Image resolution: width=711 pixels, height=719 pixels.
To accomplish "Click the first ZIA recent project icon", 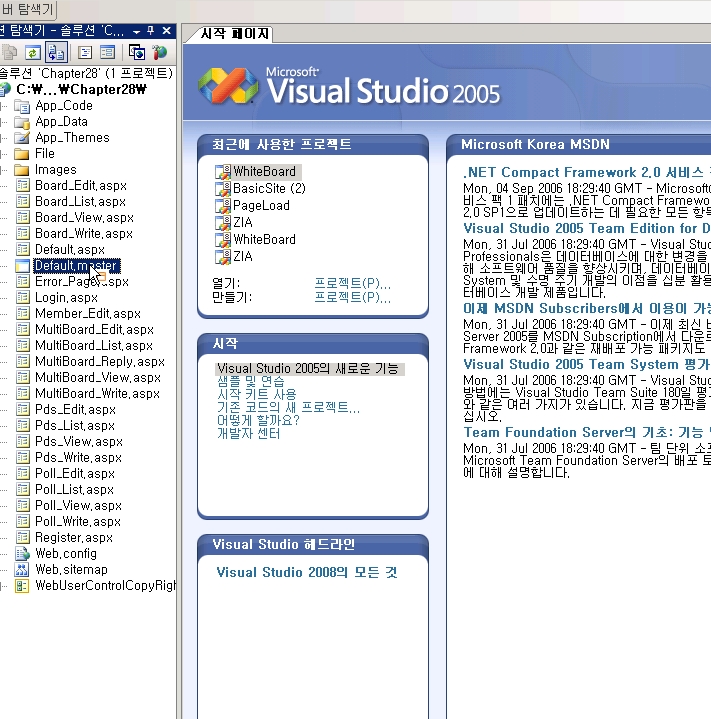I will click(223, 223).
